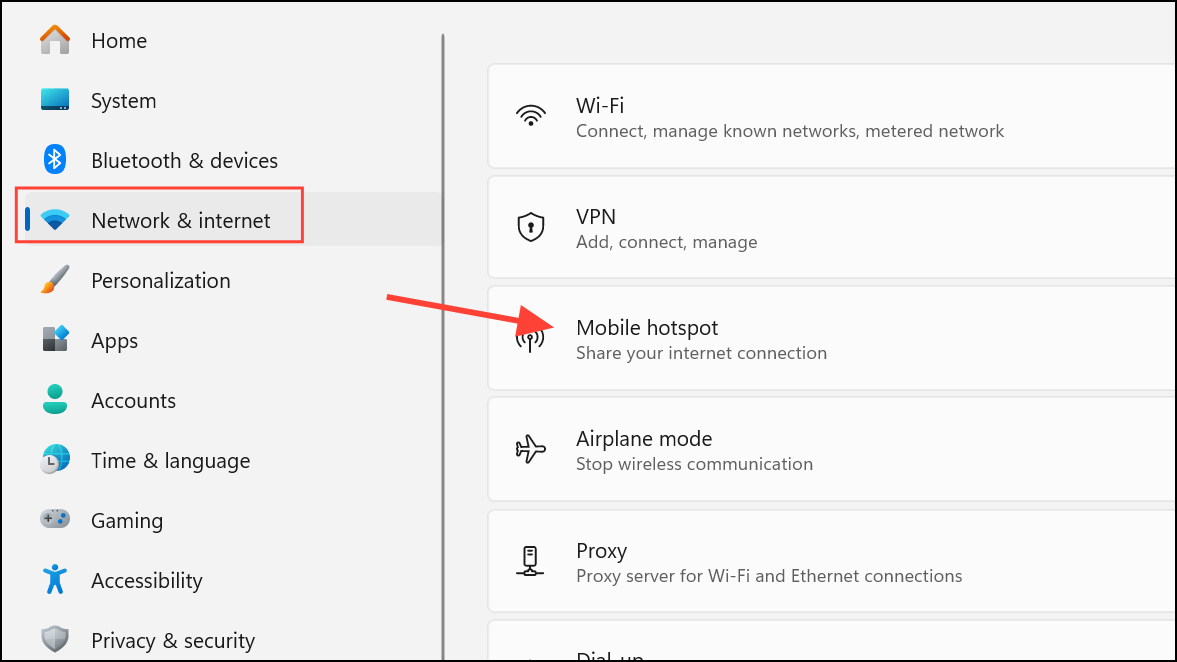The image size is (1177, 662).
Task: Click the Privacy & security shield icon
Action: 55,639
